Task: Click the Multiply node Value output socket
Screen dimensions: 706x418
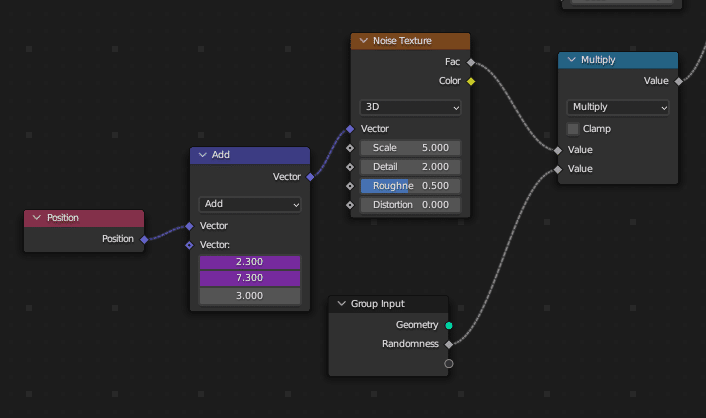Action: (x=678, y=81)
